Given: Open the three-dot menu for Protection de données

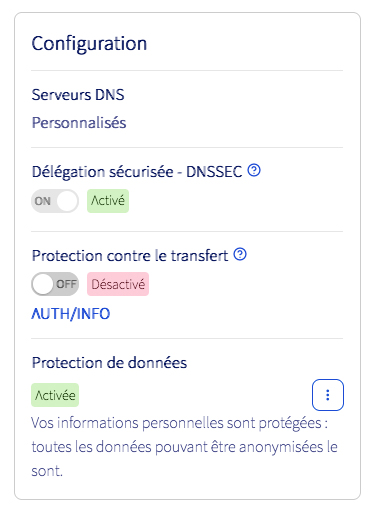Looking at the screenshot, I should (328, 395).
